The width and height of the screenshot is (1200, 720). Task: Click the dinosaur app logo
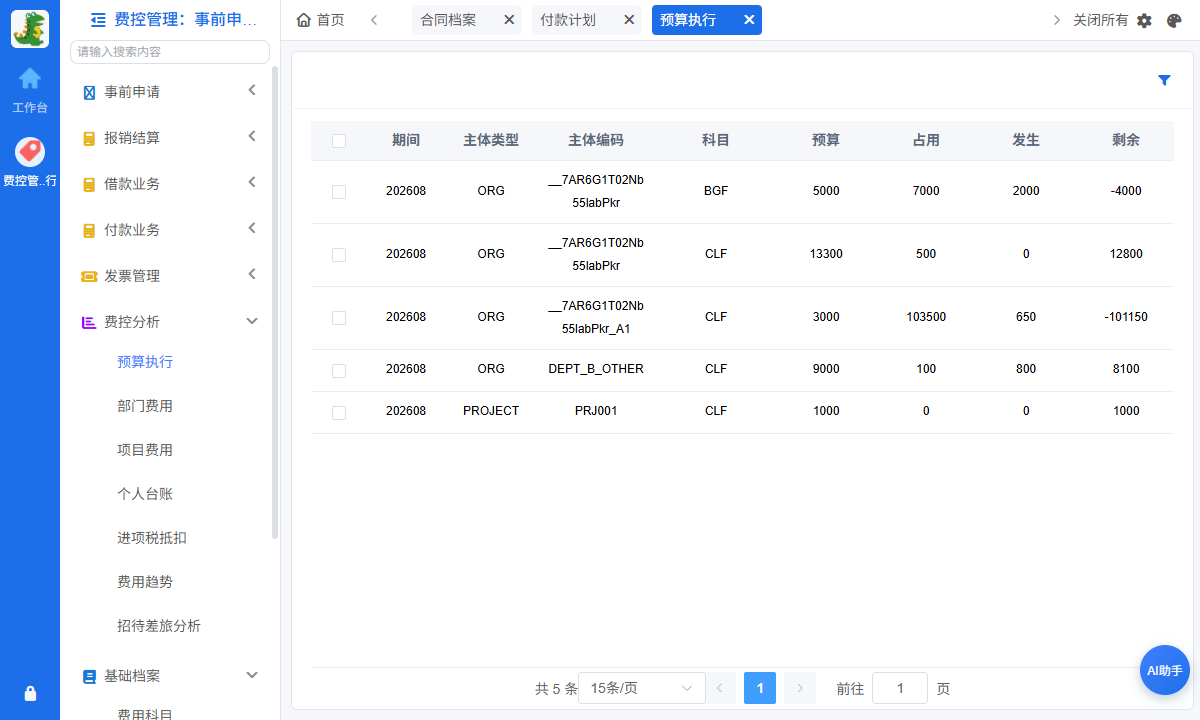pos(30,29)
